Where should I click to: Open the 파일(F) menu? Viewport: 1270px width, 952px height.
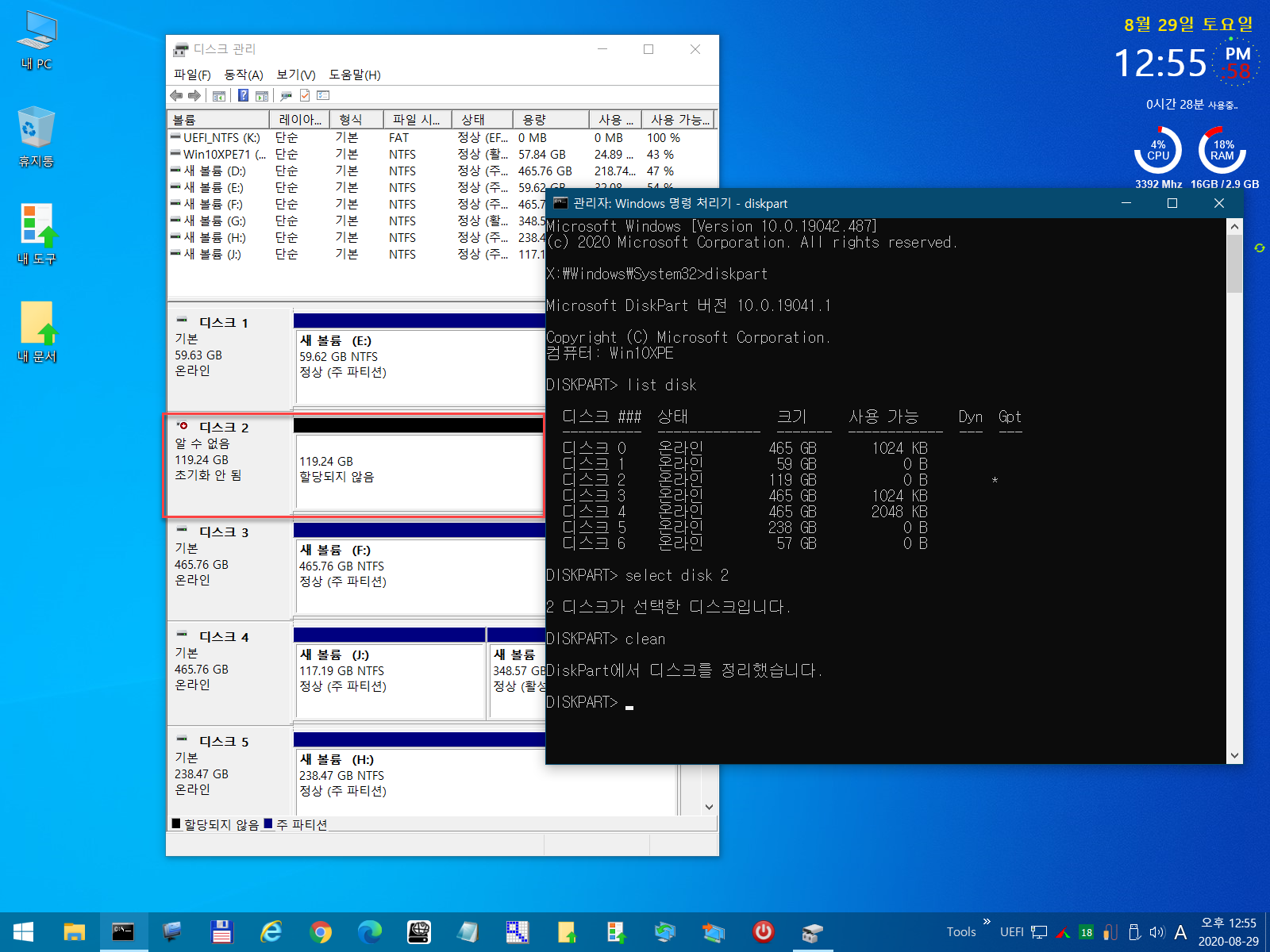(192, 75)
